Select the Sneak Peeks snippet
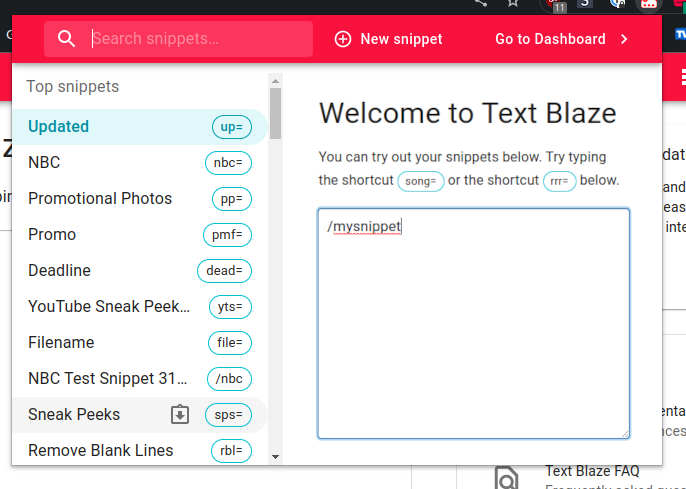686x489 pixels. point(140,415)
